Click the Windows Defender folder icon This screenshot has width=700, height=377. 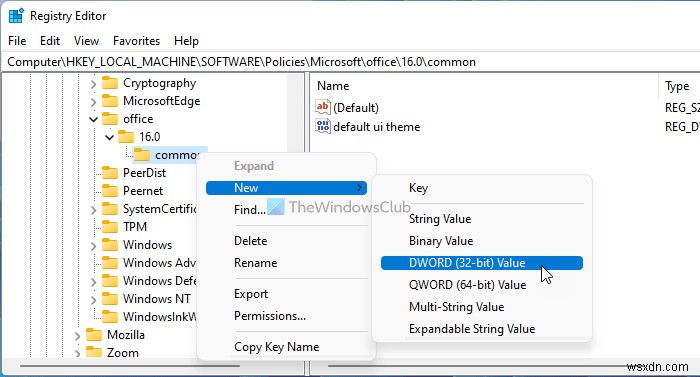click(x=110, y=281)
